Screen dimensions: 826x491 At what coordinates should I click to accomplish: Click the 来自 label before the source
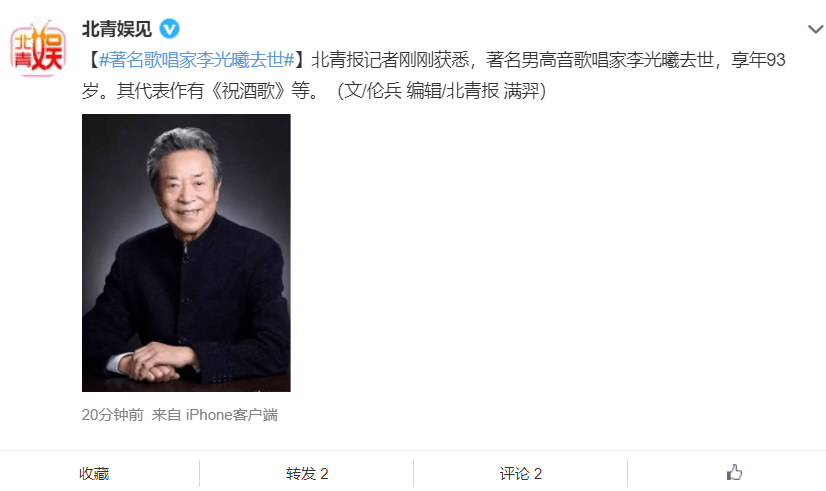pyautogui.click(x=166, y=415)
